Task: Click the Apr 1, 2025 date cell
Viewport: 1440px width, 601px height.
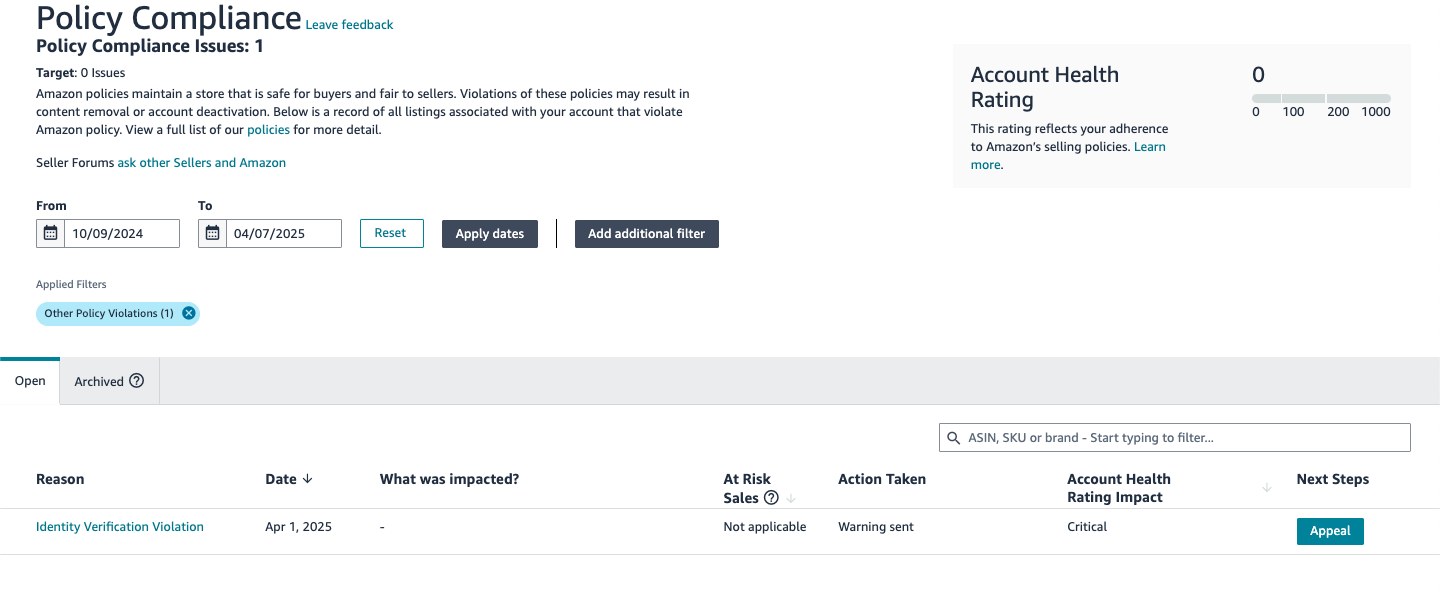Action: 299,527
